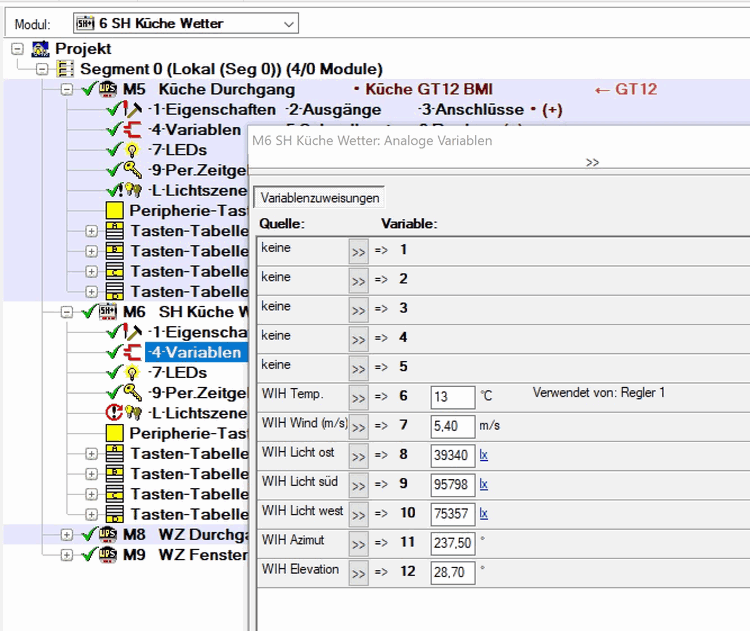Click the Projekt root icon
Viewport: 750px width, 631px height.
41,48
